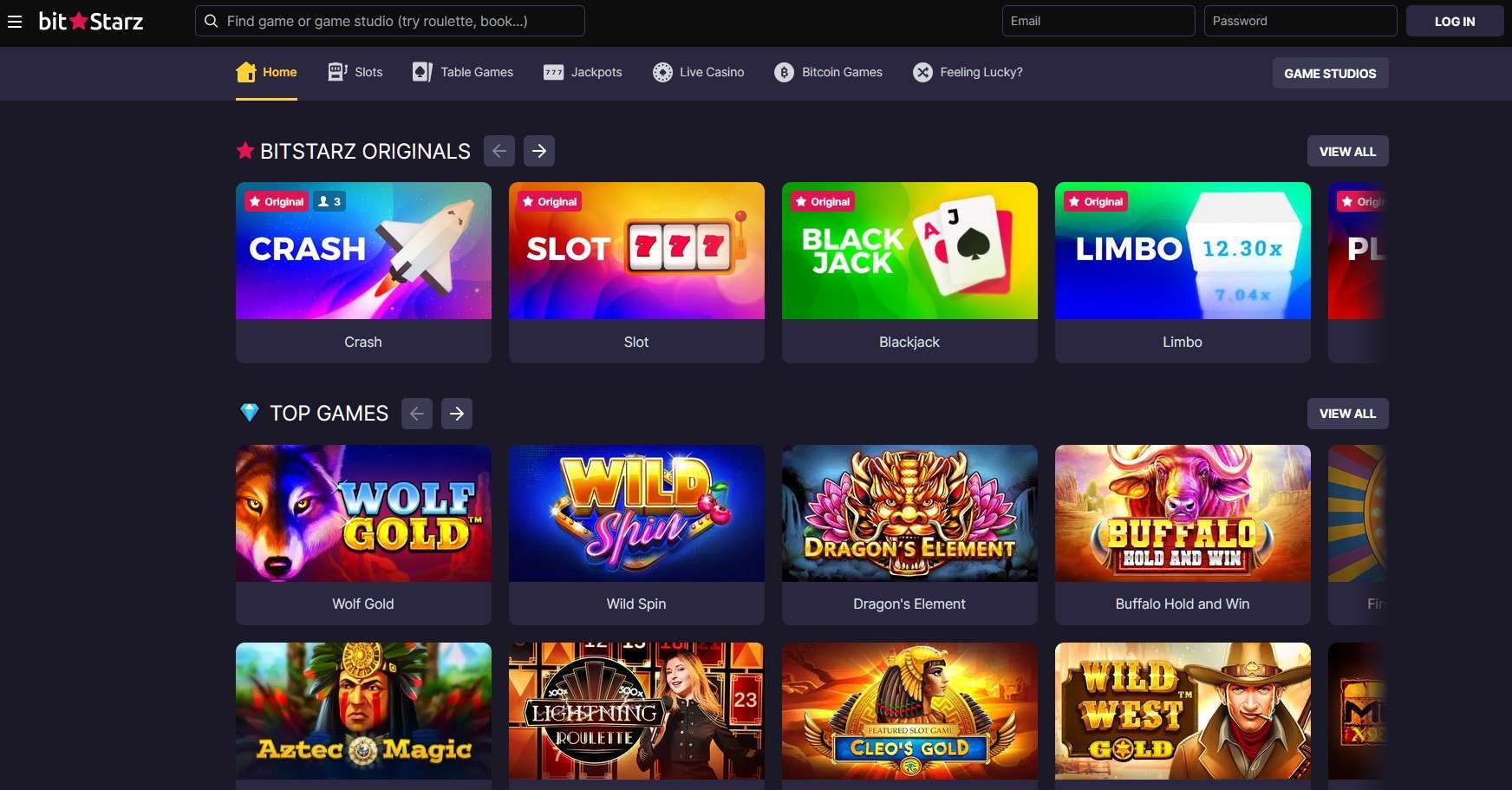Image resolution: width=1512 pixels, height=790 pixels.
Task: Focus the Email input field
Action: [x=1098, y=21]
